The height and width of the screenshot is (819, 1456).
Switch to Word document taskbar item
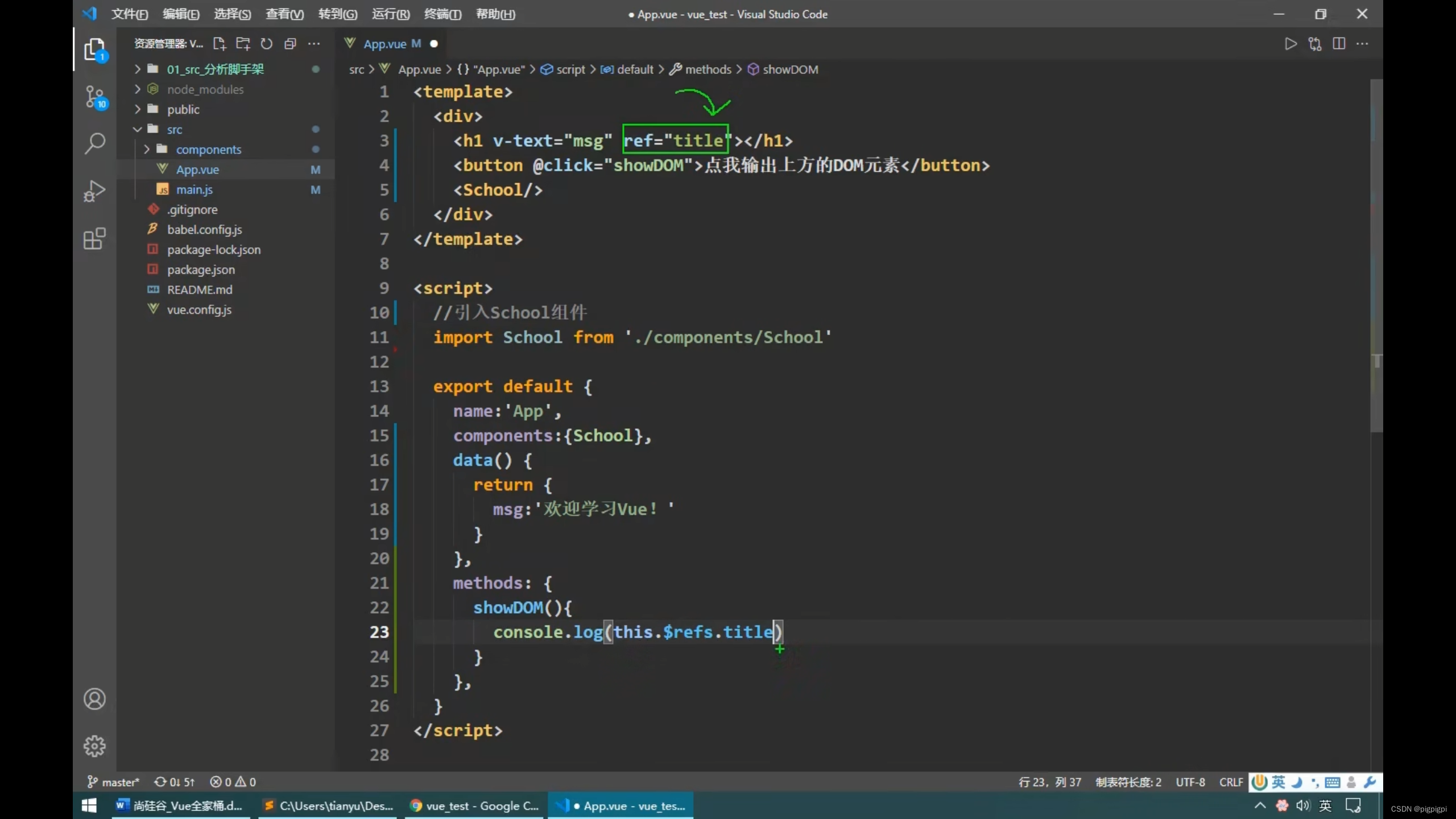[181, 806]
